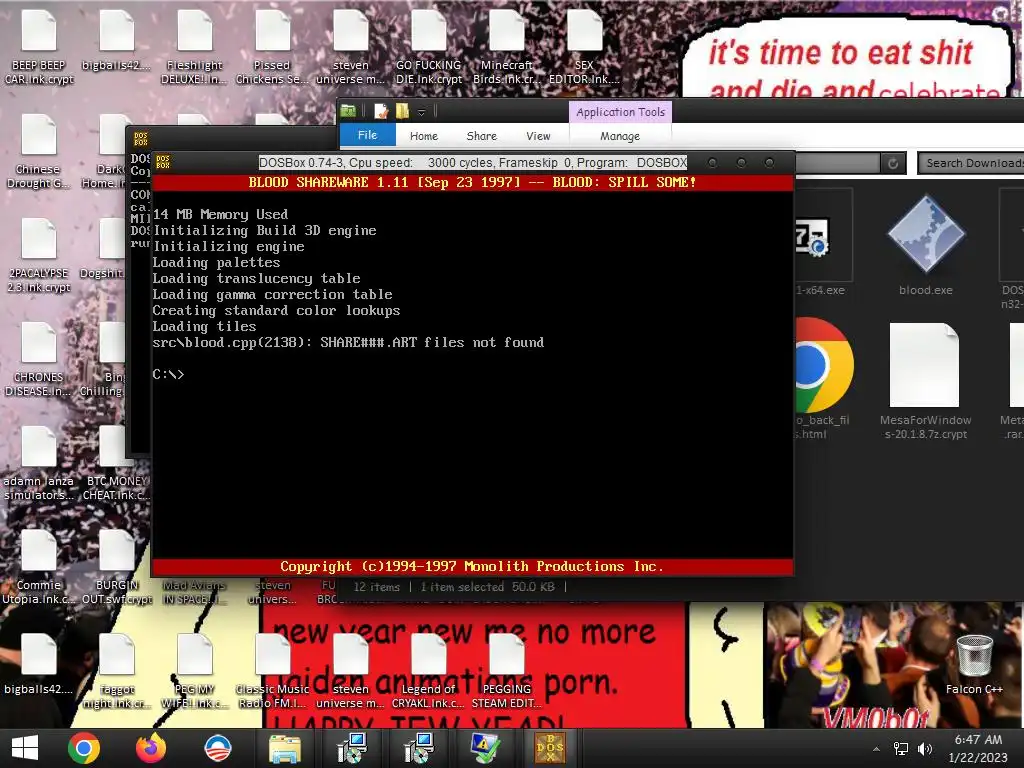Focus the DOSBox C:\> command prompt
This screenshot has width=1024, height=768.
168,374
